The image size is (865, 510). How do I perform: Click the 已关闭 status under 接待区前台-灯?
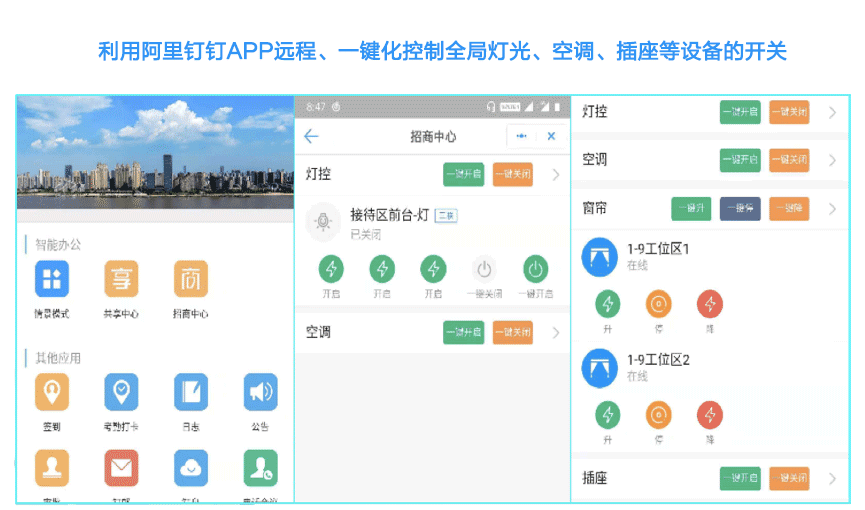[x=366, y=235]
